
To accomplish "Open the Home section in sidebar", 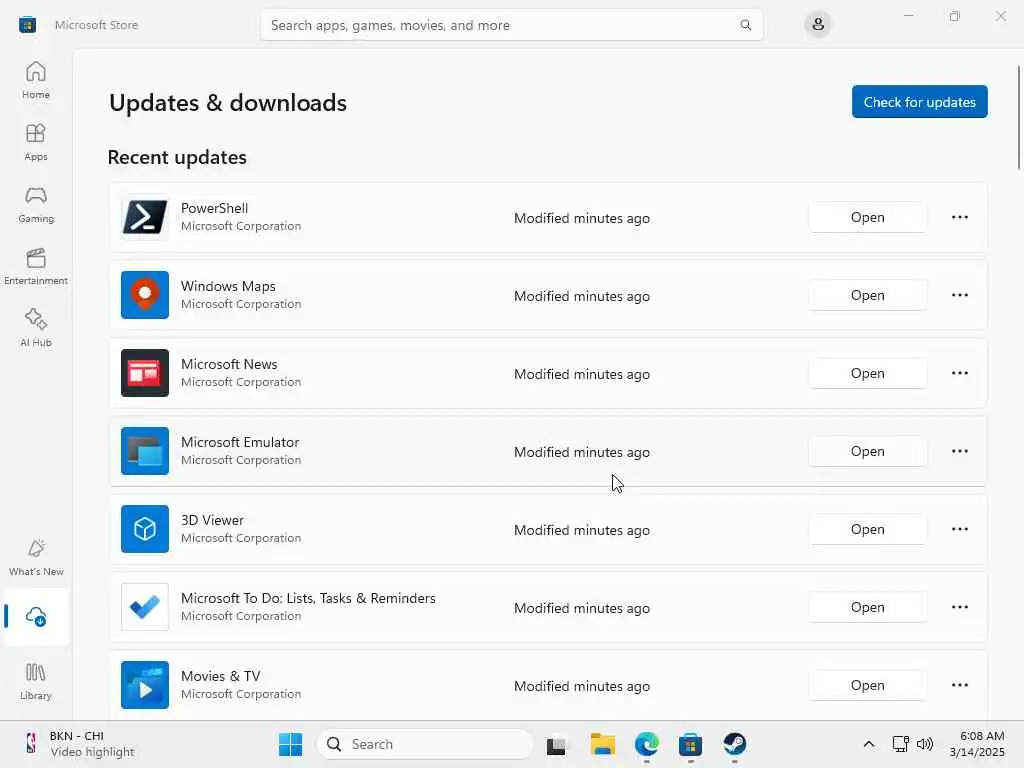I will coord(36,80).
